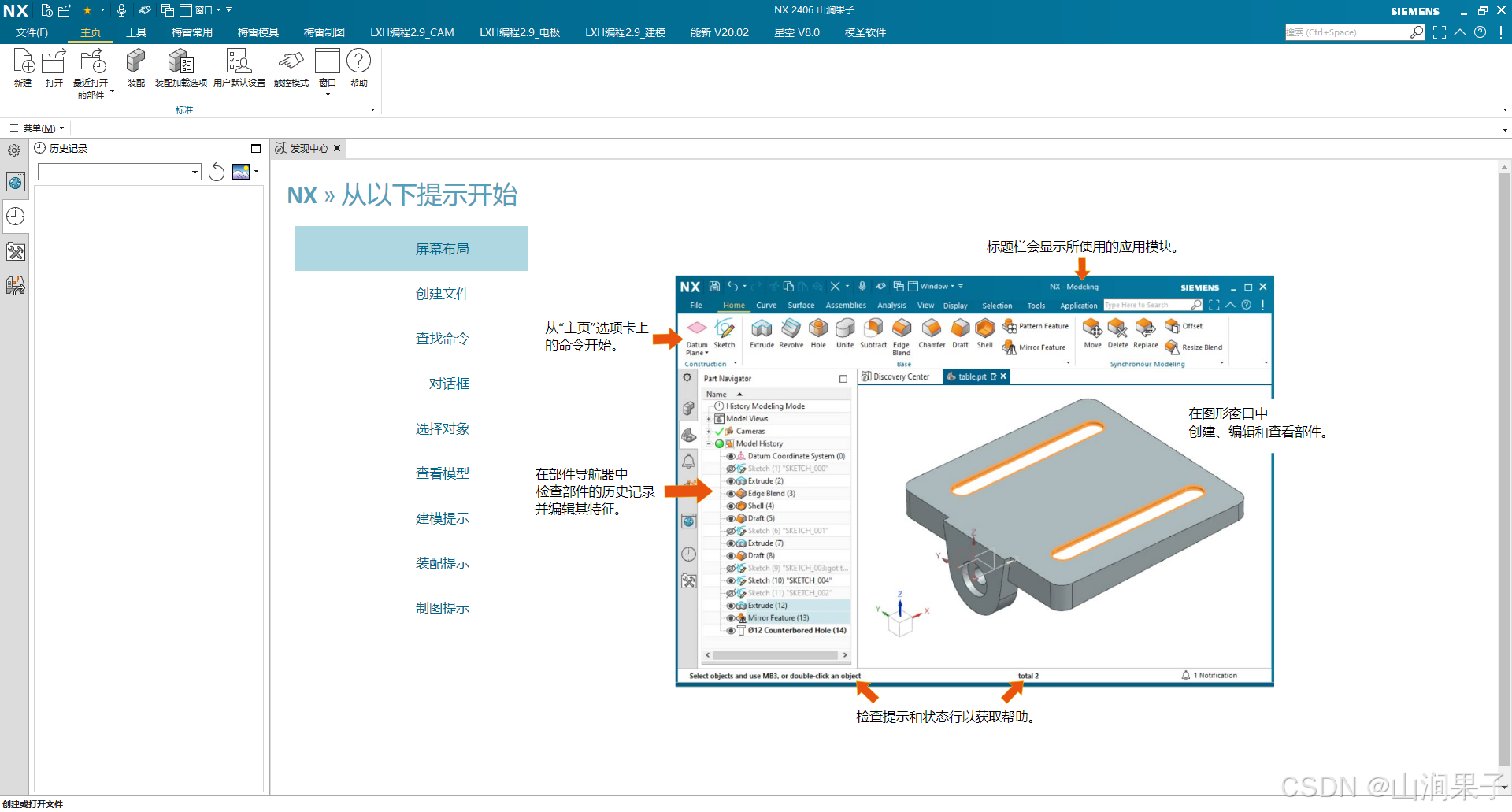The height and width of the screenshot is (812, 1512).
Task: Open the Roles resource bar icon
Action: pyautogui.click(x=16, y=285)
